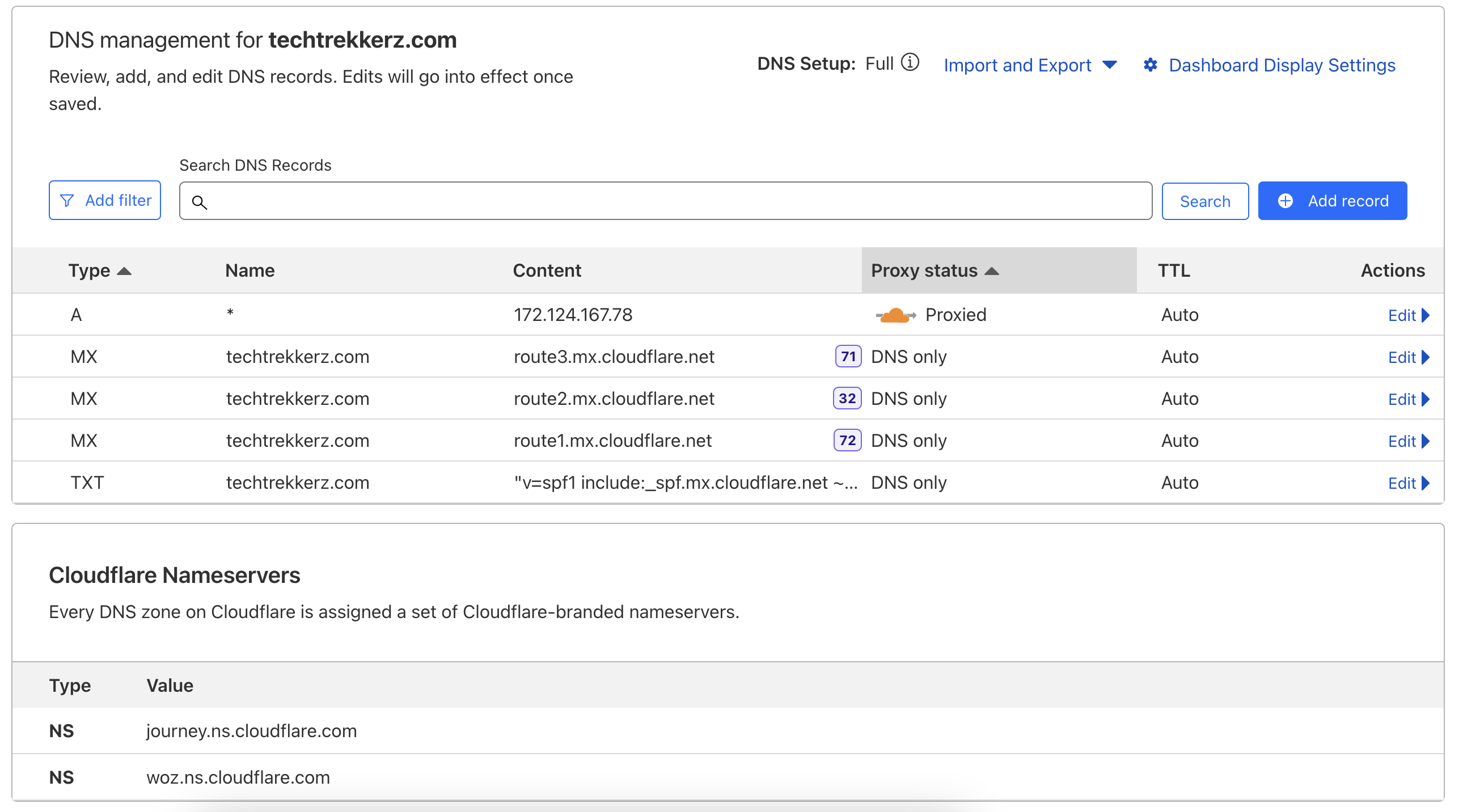Click priority badge 72 on route1 record
The width and height of the screenshot is (1463, 812).
click(847, 441)
